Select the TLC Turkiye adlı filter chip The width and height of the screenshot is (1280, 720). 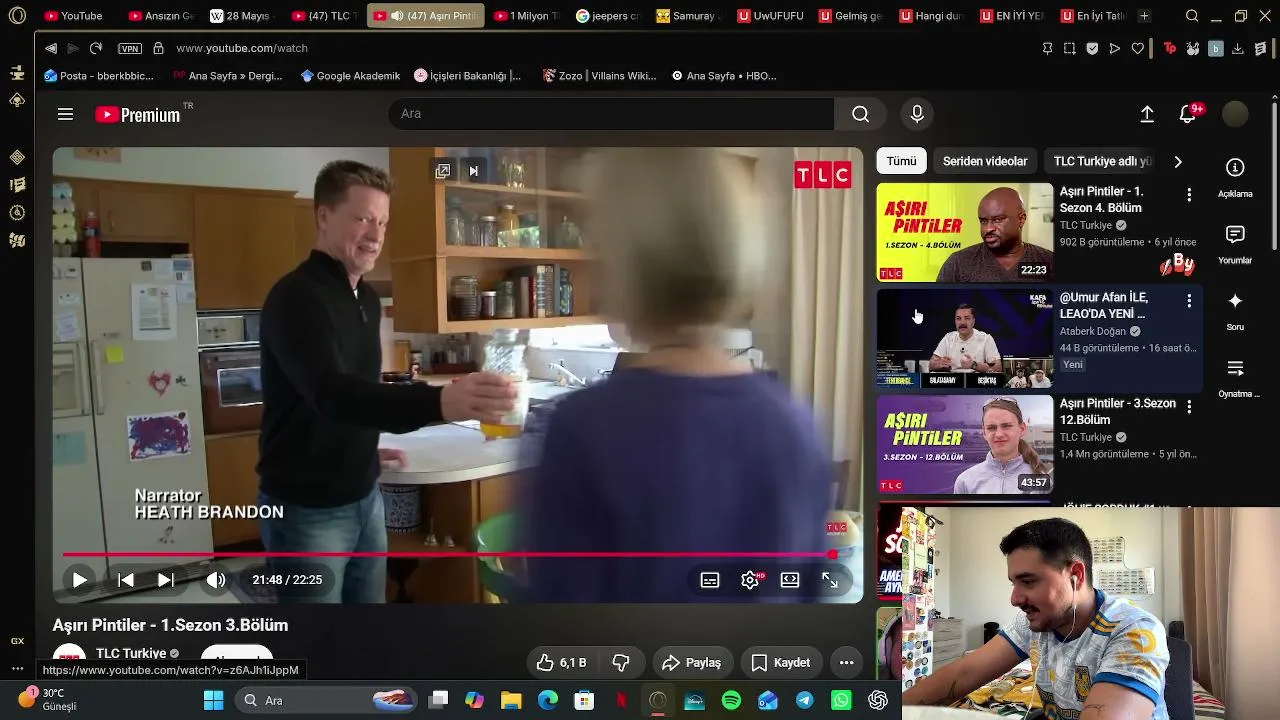1103,161
